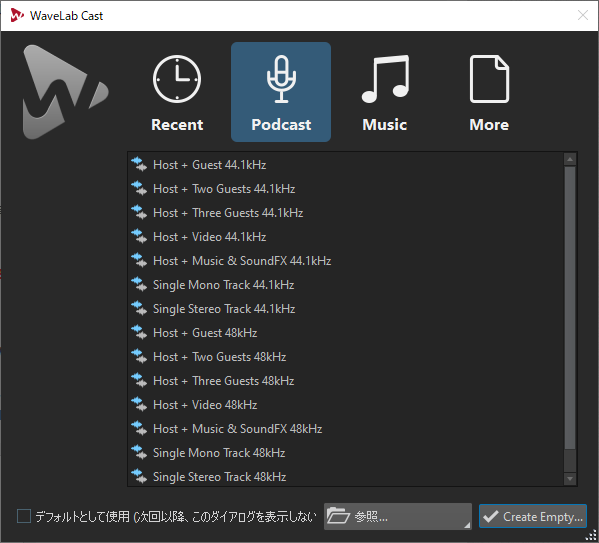Switch to the Music tab label
The image size is (599, 543).
click(385, 125)
